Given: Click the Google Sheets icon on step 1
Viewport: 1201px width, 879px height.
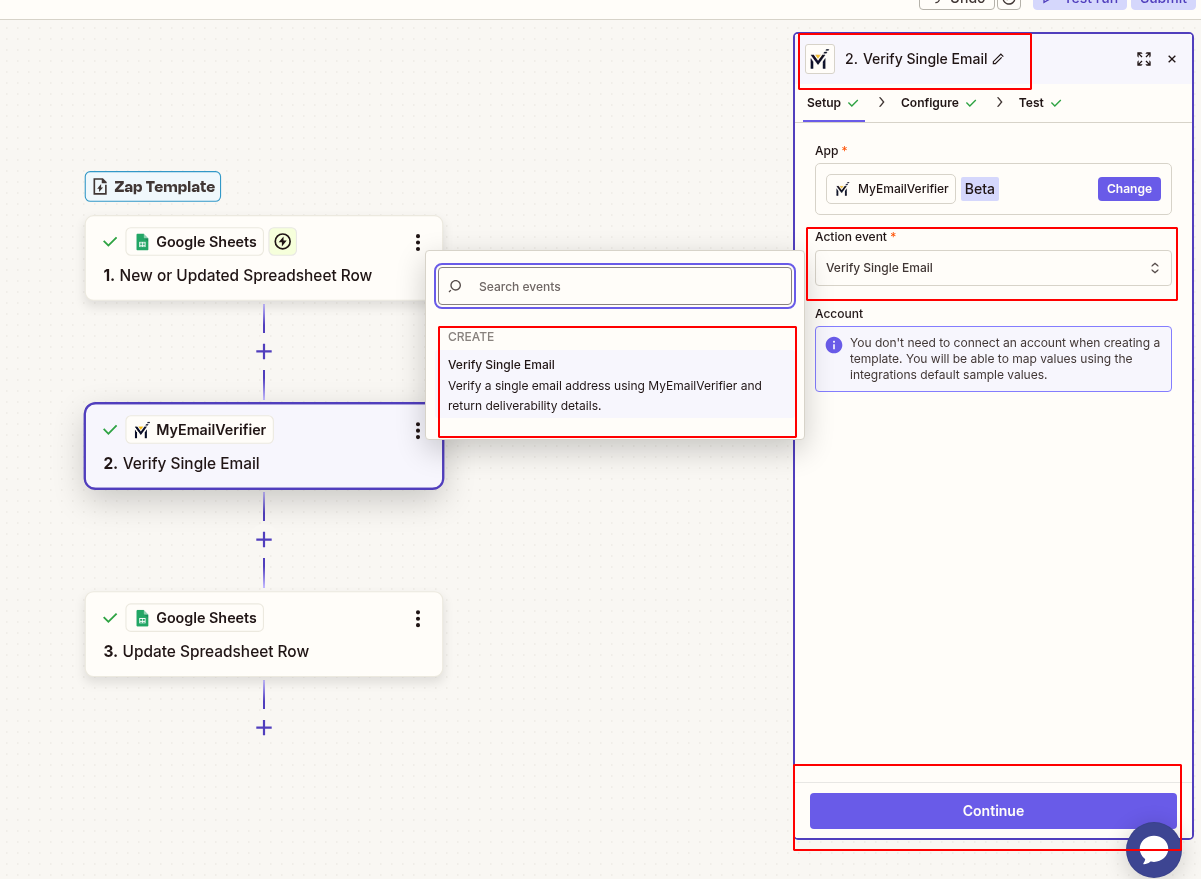Looking at the screenshot, I should [141, 241].
